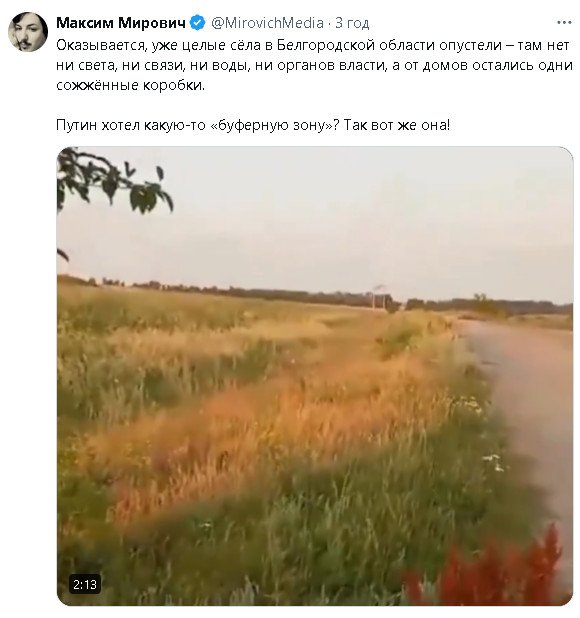
Task: Click the words 'сожжённые коробки'
Action: (x=130, y=85)
